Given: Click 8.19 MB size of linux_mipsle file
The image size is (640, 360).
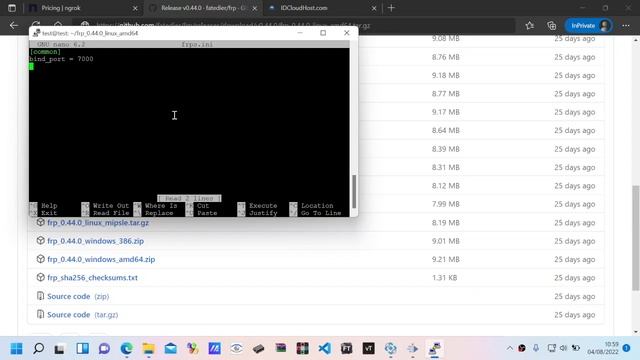Looking at the screenshot, I should click(446, 223).
